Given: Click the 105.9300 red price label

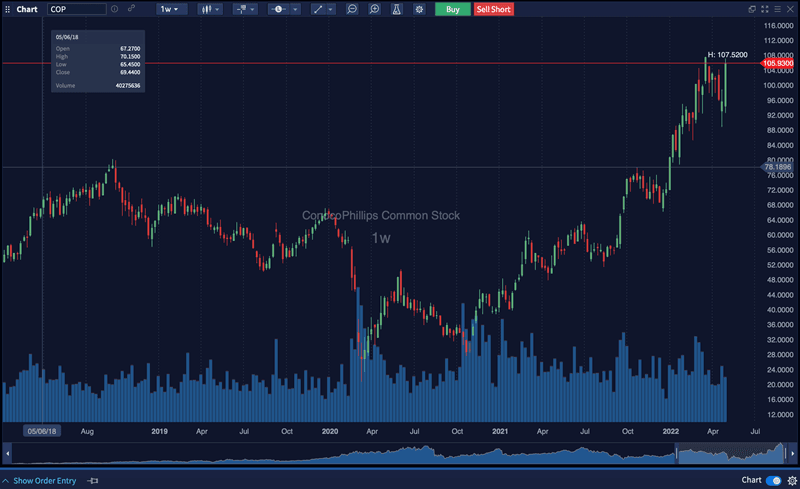Looking at the screenshot, I should 777,63.
